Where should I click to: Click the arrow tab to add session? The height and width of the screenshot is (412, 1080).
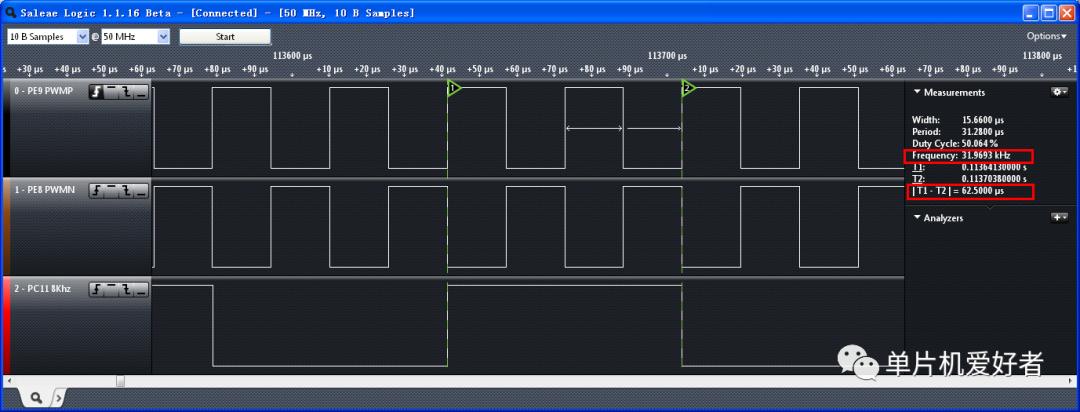pyautogui.click(x=59, y=397)
